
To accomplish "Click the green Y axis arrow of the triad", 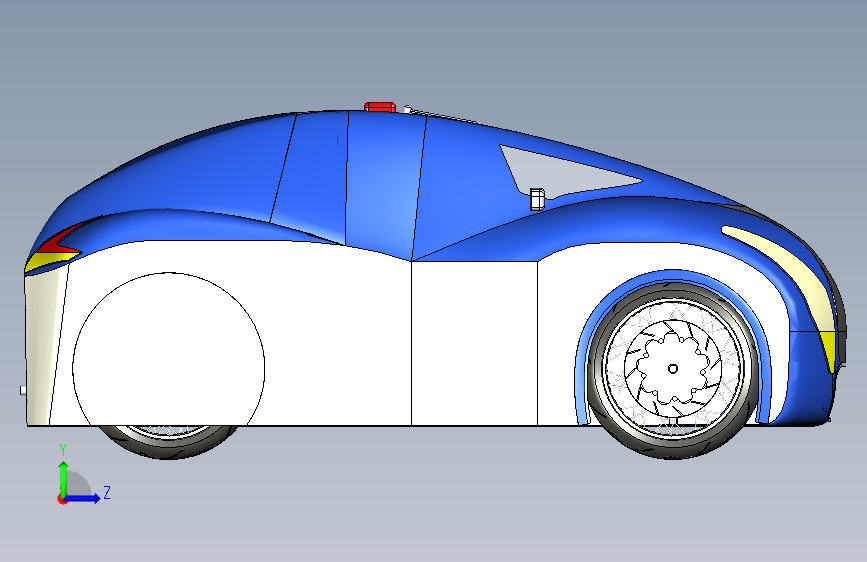I will (x=64, y=478).
